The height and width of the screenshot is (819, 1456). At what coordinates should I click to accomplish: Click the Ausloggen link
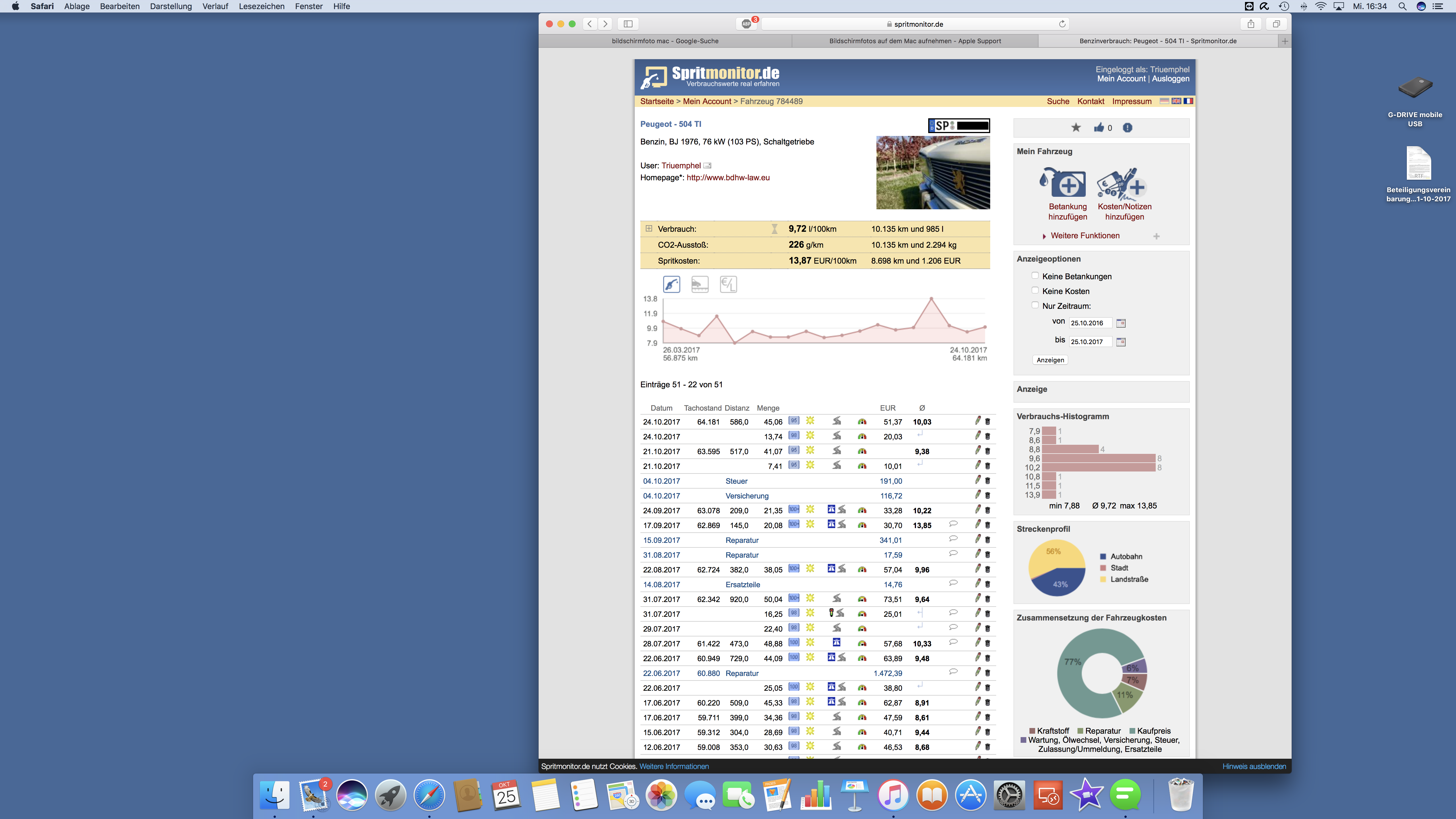[x=1170, y=79]
